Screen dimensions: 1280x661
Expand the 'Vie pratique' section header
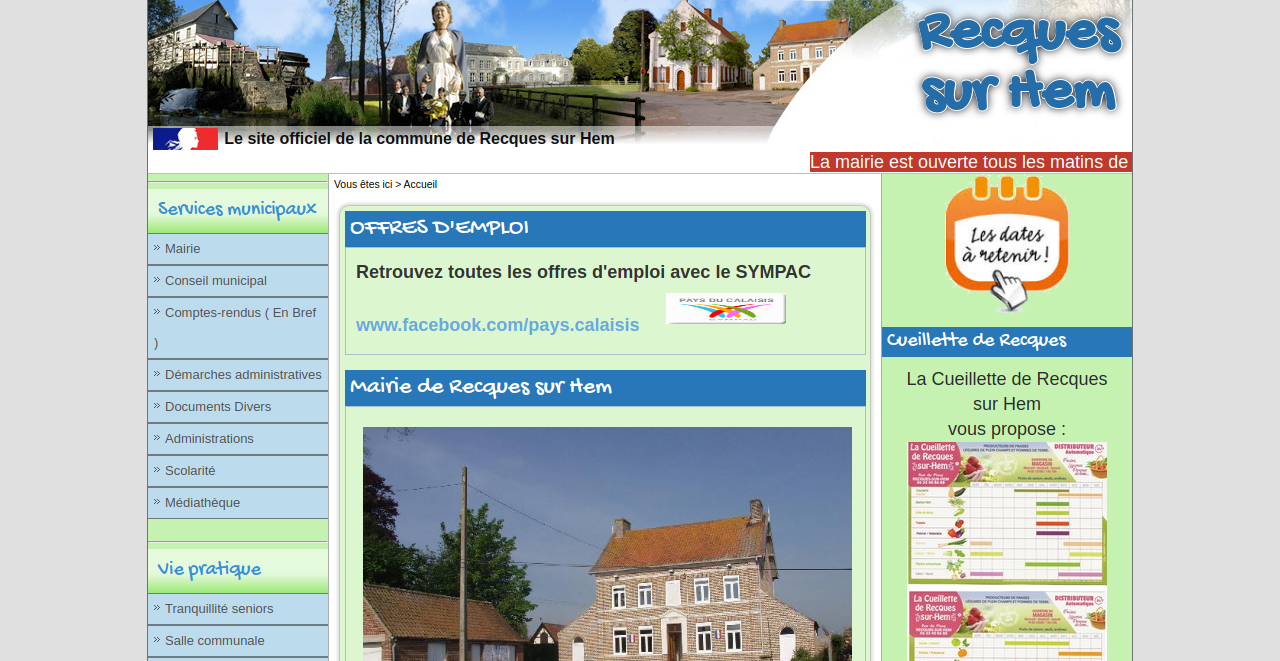click(x=210, y=568)
